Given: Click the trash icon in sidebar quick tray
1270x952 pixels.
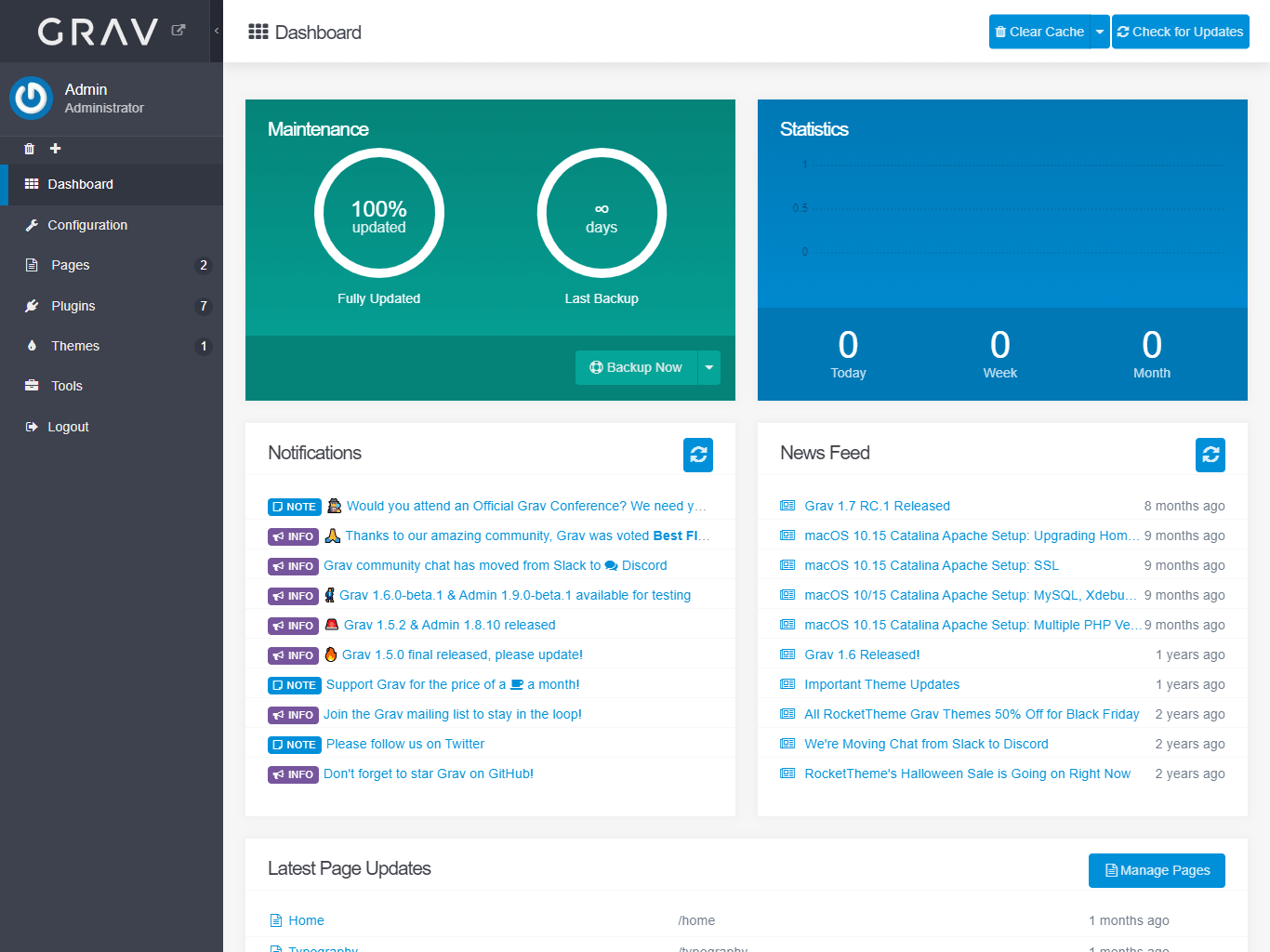Looking at the screenshot, I should tap(29, 149).
